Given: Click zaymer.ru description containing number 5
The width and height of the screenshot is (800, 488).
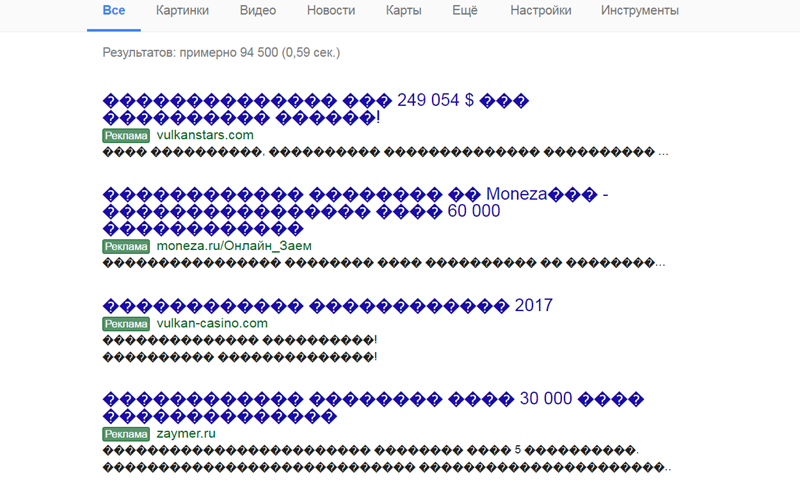Looking at the screenshot, I should [386, 458].
